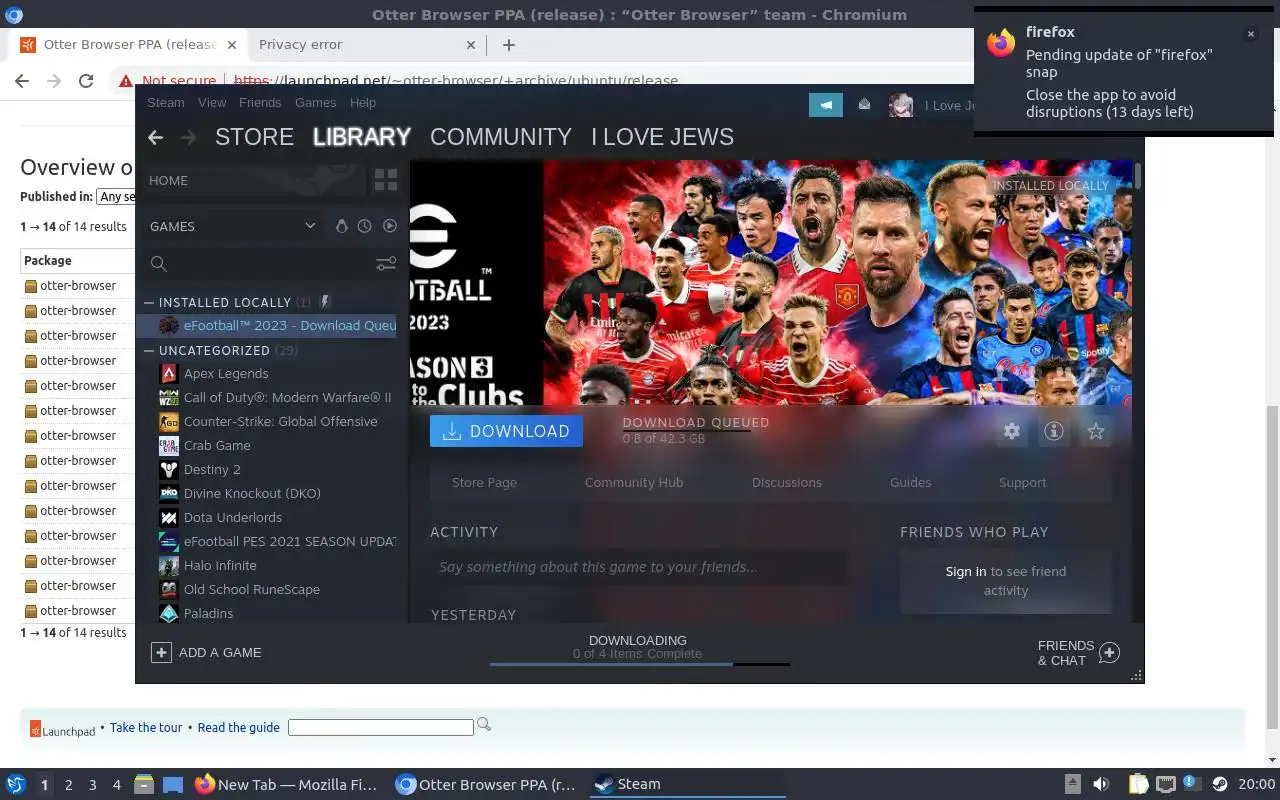1280x800 pixels.
Task: Click dynamic collection lightning icon
Action: click(325, 301)
